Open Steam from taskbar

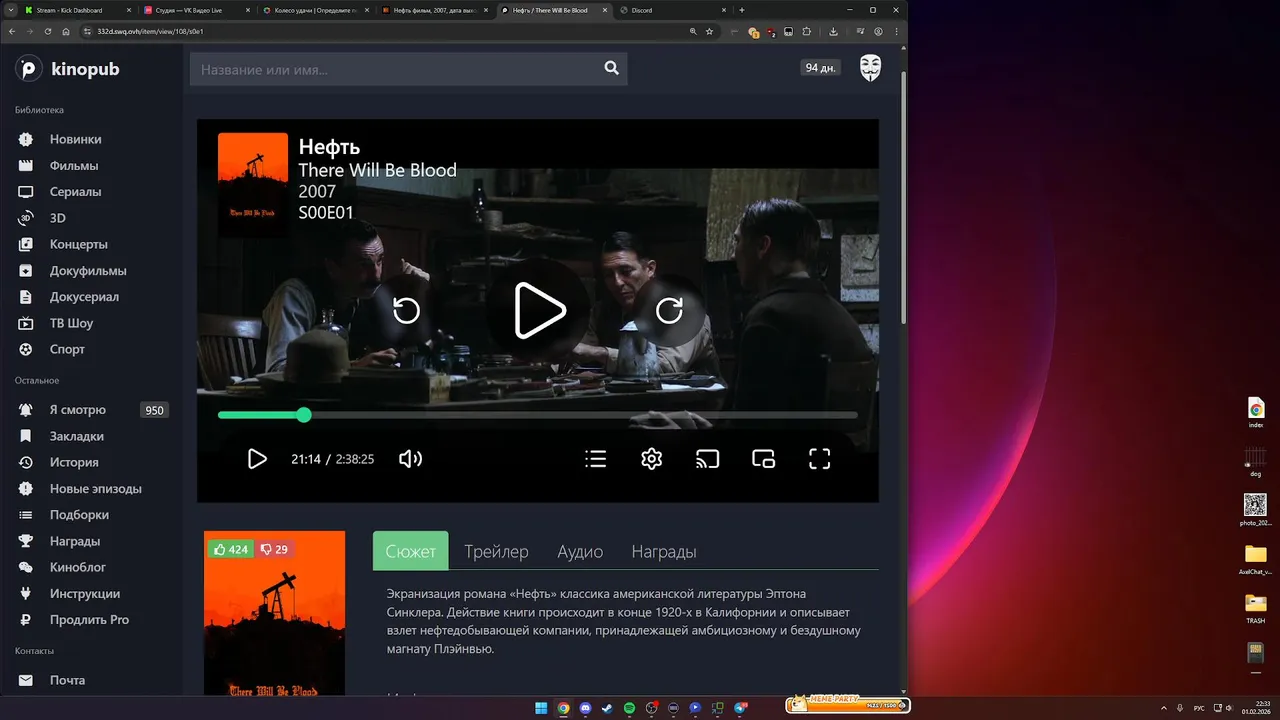click(607, 708)
